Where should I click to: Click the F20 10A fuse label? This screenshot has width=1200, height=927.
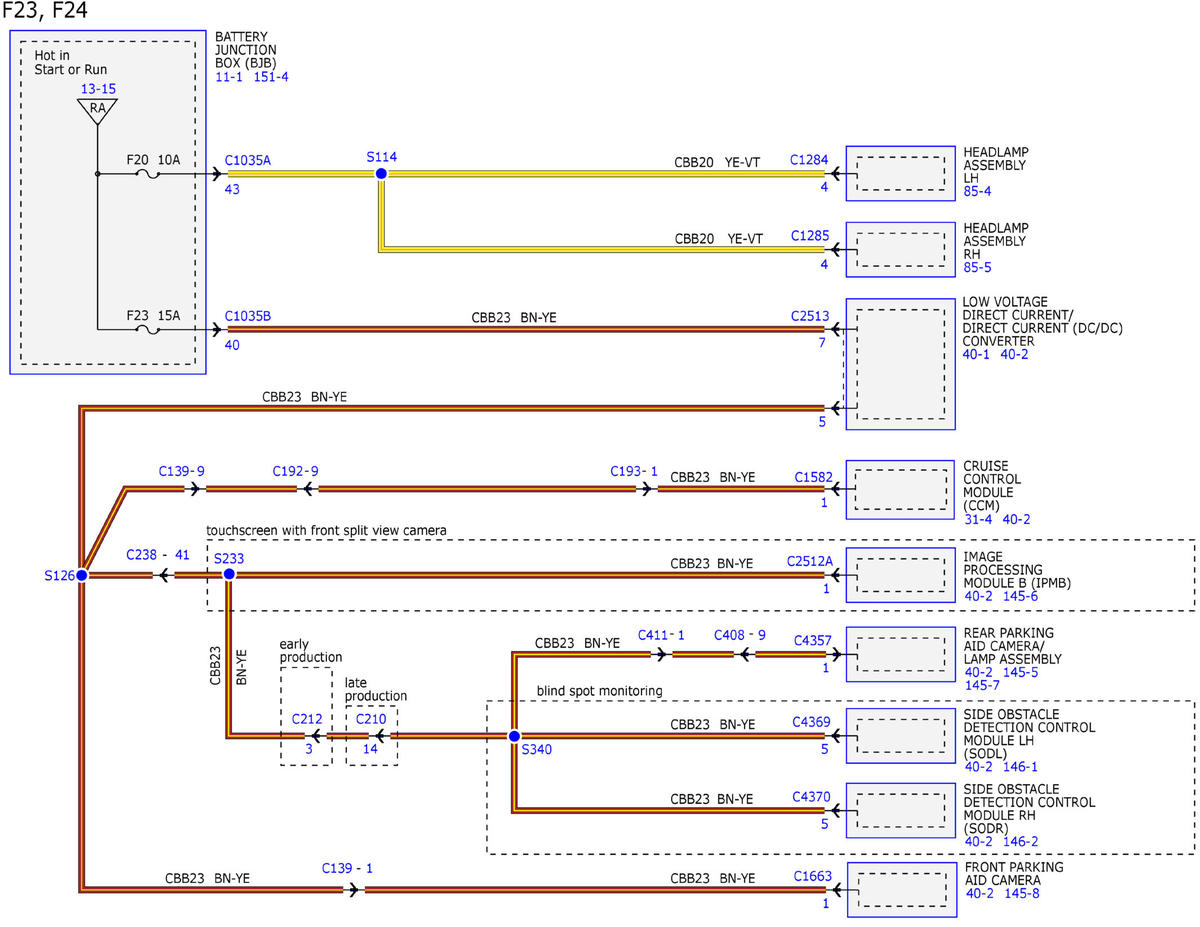[x=153, y=158]
